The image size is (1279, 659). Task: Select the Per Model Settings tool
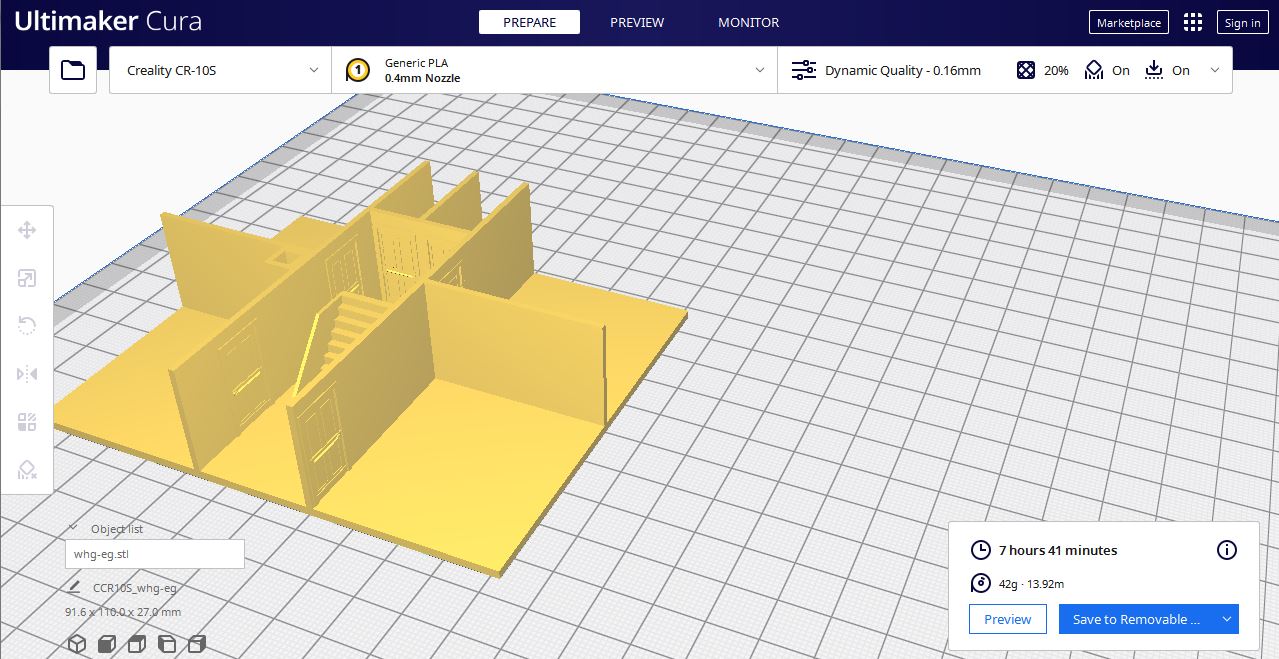pyautogui.click(x=27, y=422)
